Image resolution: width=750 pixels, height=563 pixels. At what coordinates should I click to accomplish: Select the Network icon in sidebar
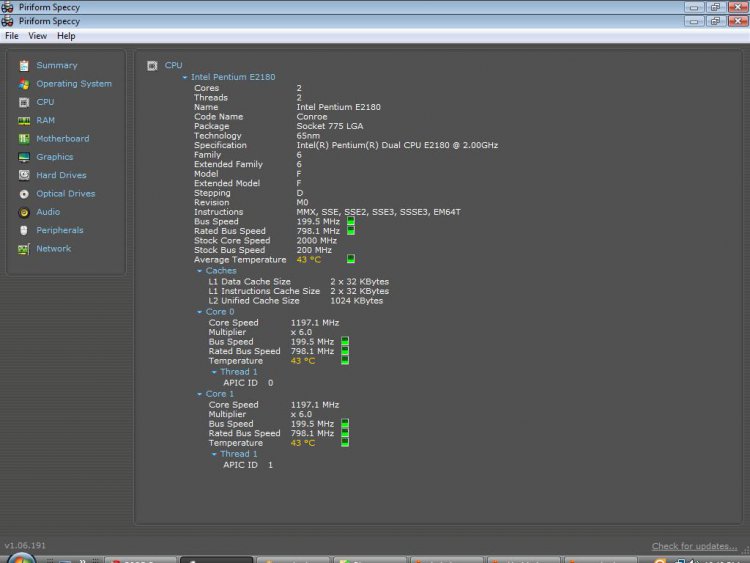click(x=24, y=249)
